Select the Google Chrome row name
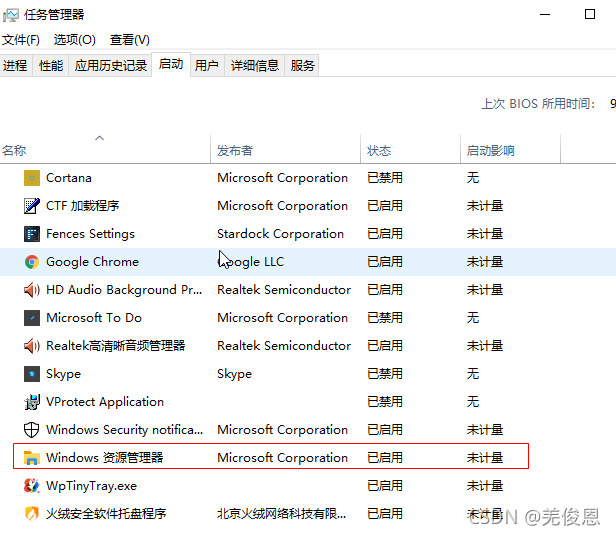The image size is (616, 535). coord(92,262)
